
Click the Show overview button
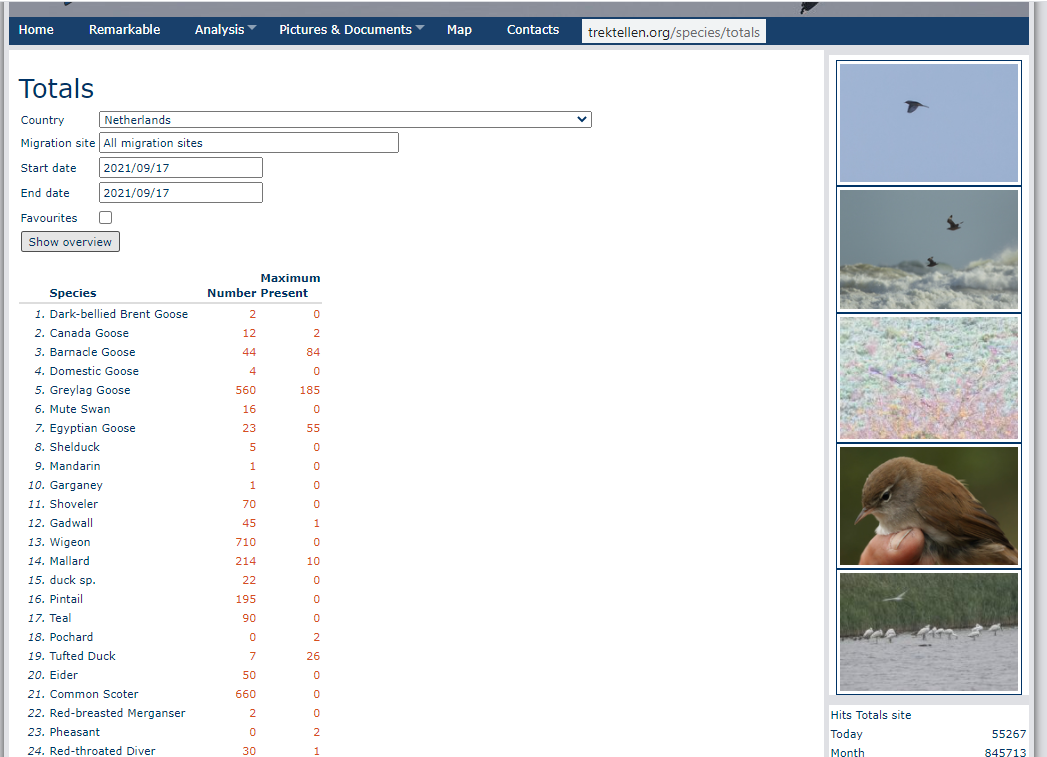pyautogui.click(x=70, y=241)
